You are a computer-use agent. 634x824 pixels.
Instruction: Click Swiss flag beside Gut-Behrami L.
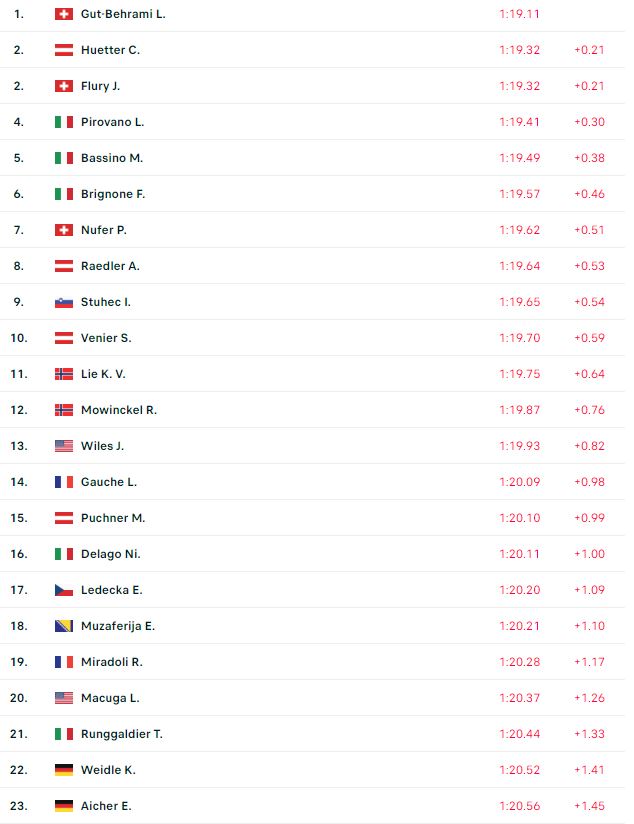tap(64, 14)
